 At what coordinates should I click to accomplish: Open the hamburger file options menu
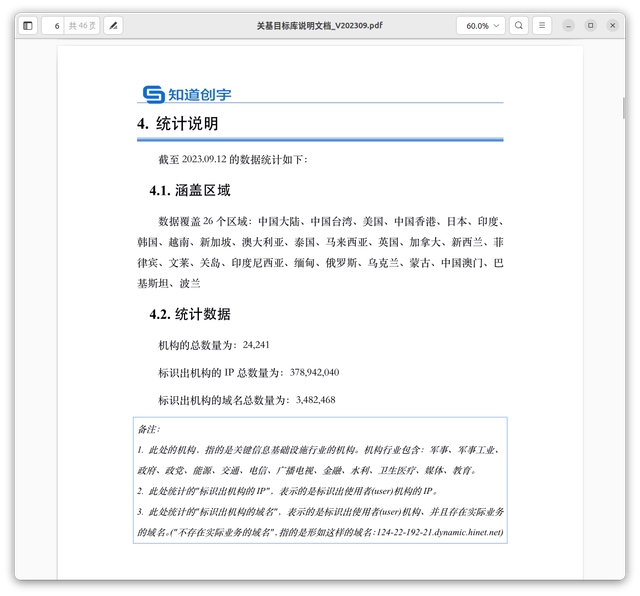tap(543, 25)
